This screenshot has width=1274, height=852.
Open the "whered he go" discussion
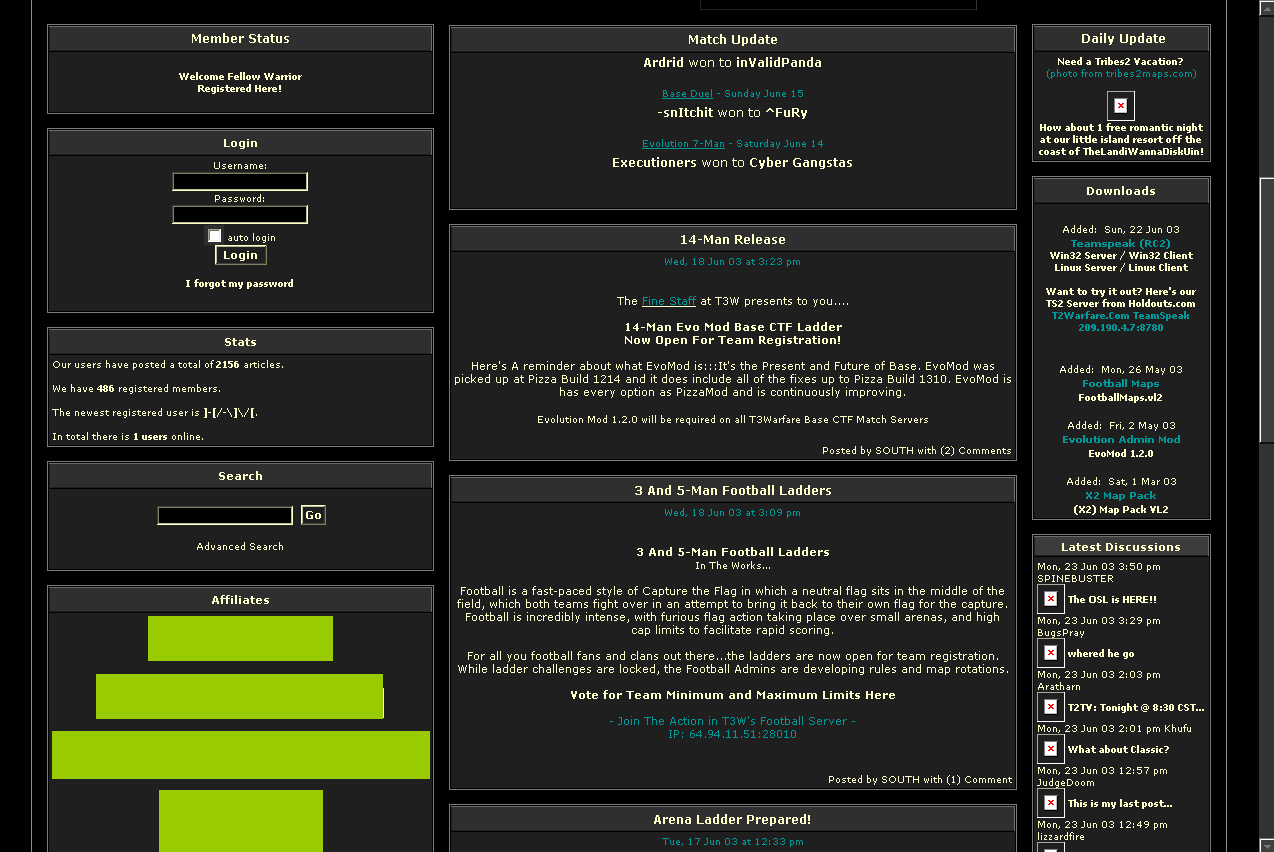[x=1101, y=654]
